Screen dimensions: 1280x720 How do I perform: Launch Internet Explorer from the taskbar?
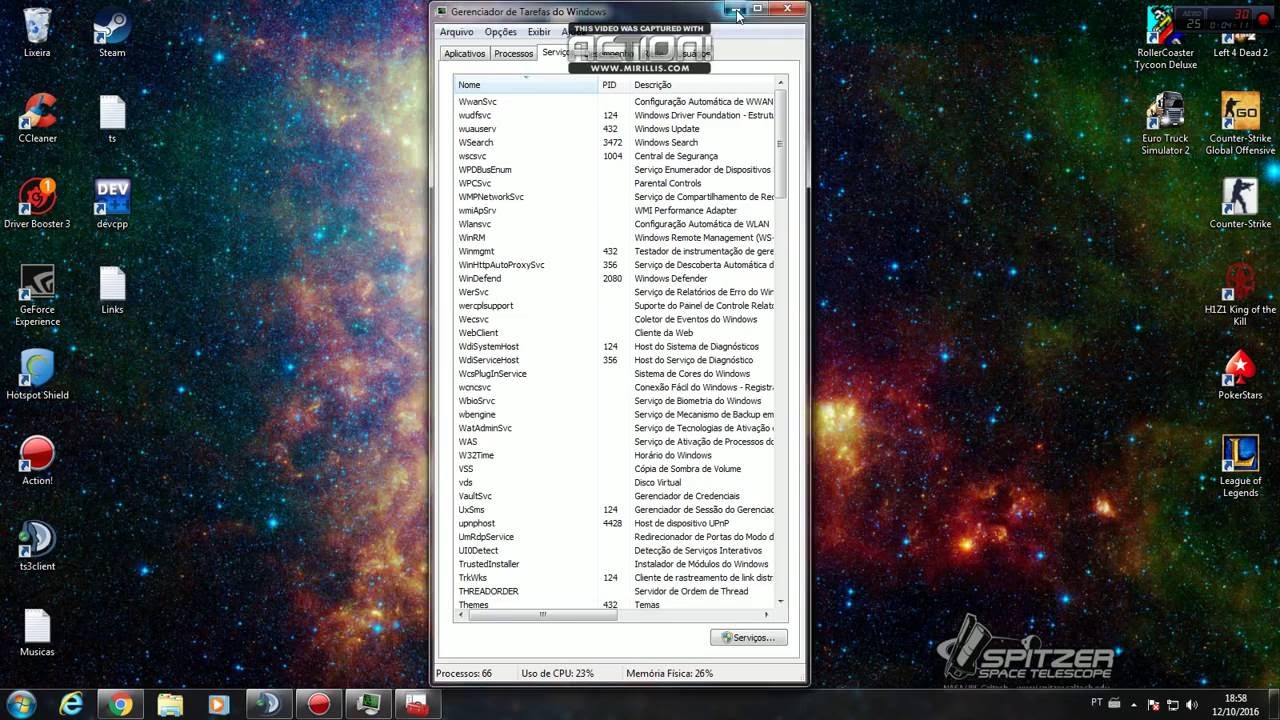(x=71, y=704)
